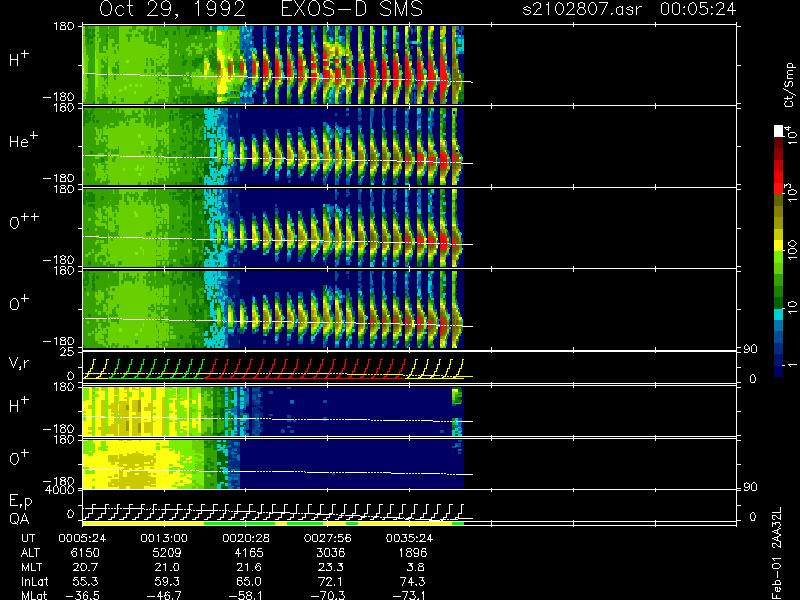Screen dimensions: 800x600
Task: Click the MLat value "-73.1"
Action: point(409,595)
